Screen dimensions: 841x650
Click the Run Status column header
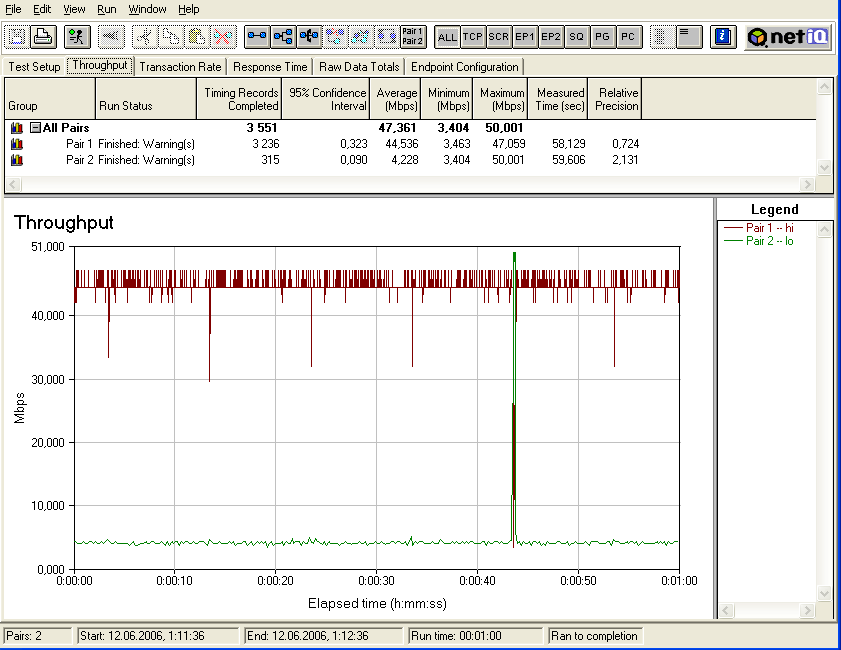pos(146,99)
